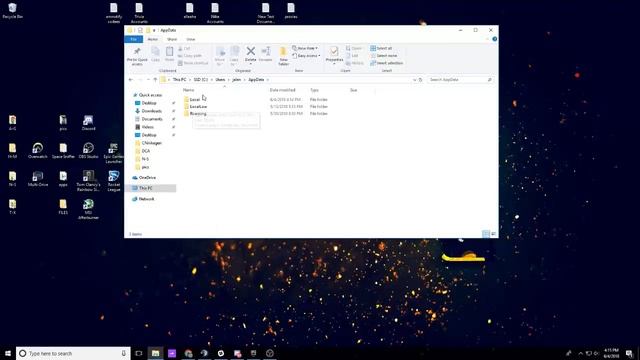Viewport: 640px width, 360px height.
Task: Sort by the Name column header
Action: tap(188, 90)
